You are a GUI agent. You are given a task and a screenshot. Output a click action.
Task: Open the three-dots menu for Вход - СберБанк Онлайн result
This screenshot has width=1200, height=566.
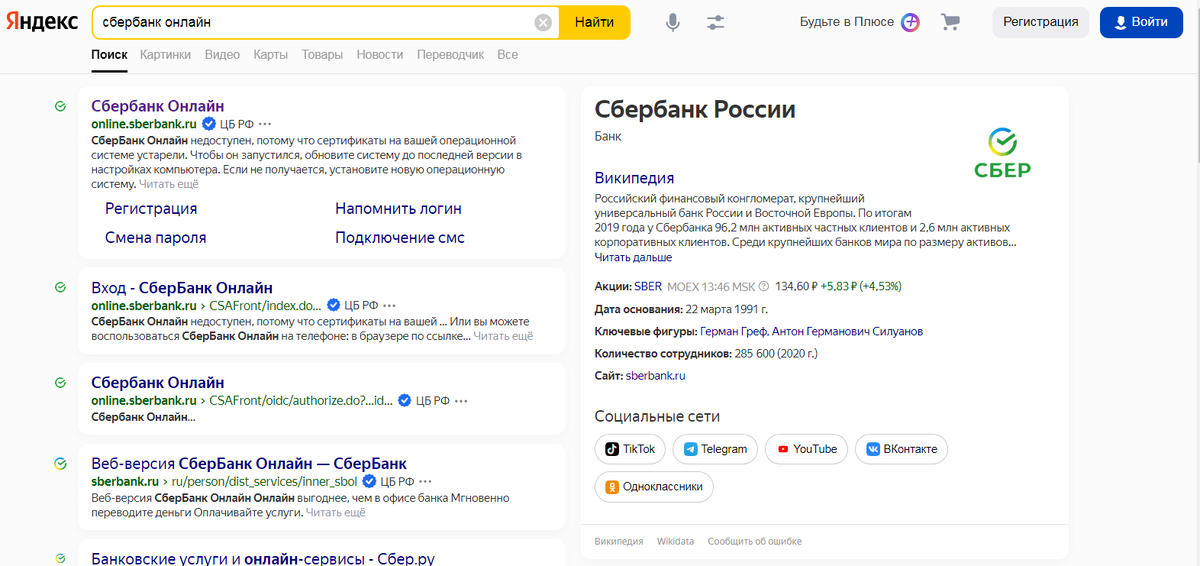(x=389, y=306)
